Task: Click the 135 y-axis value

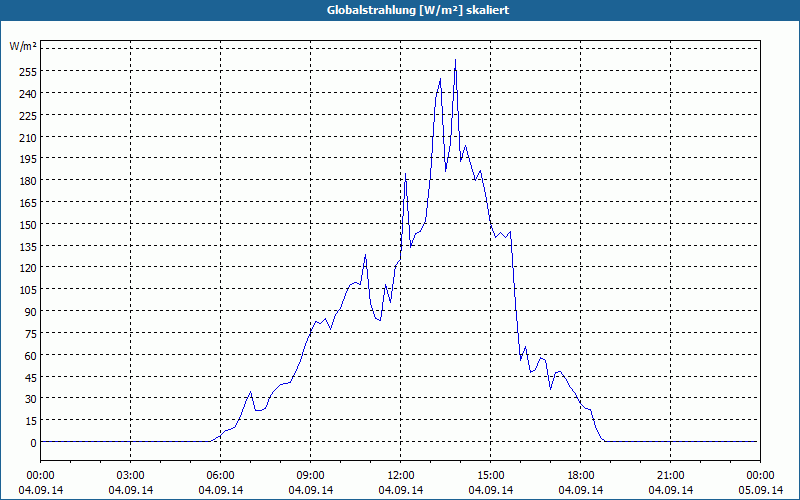Action: pos(27,247)
